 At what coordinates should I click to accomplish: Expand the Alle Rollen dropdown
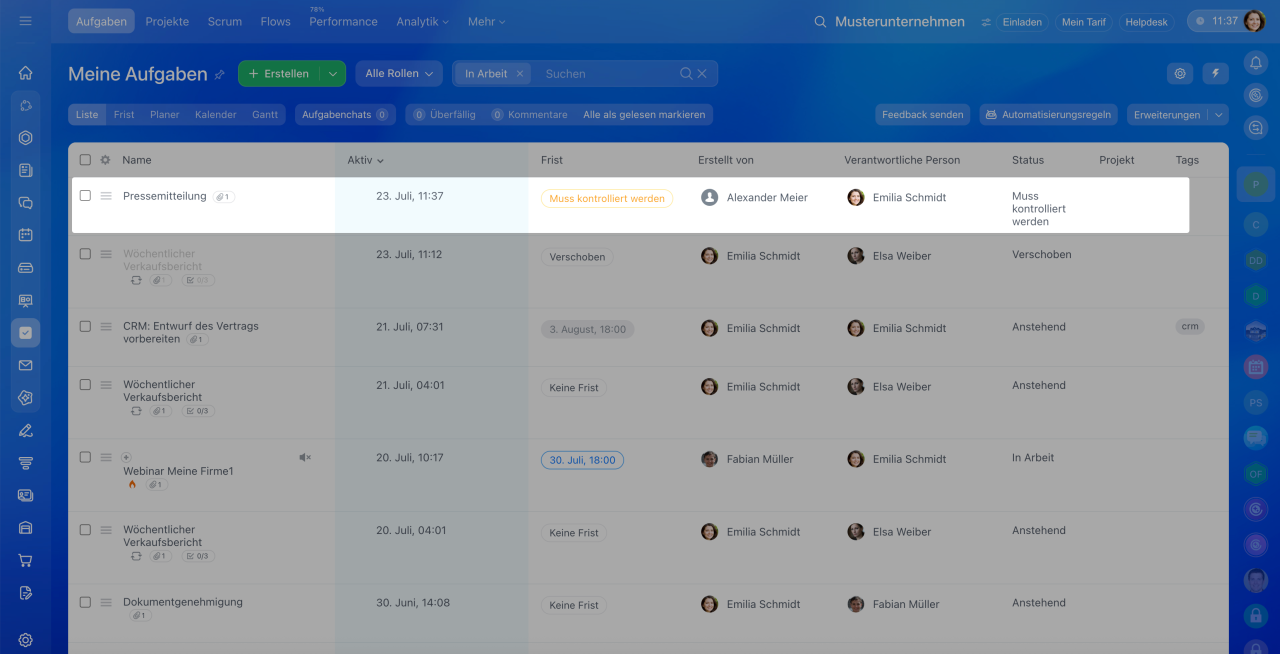pos(399,73)
